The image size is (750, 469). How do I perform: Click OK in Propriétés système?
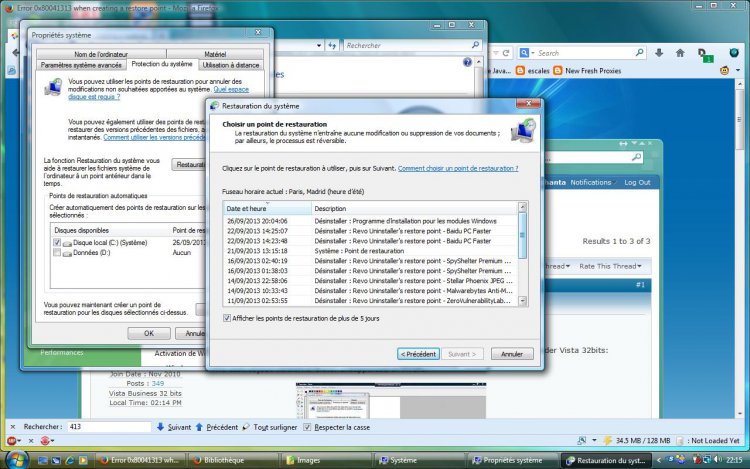pos(149,333)
